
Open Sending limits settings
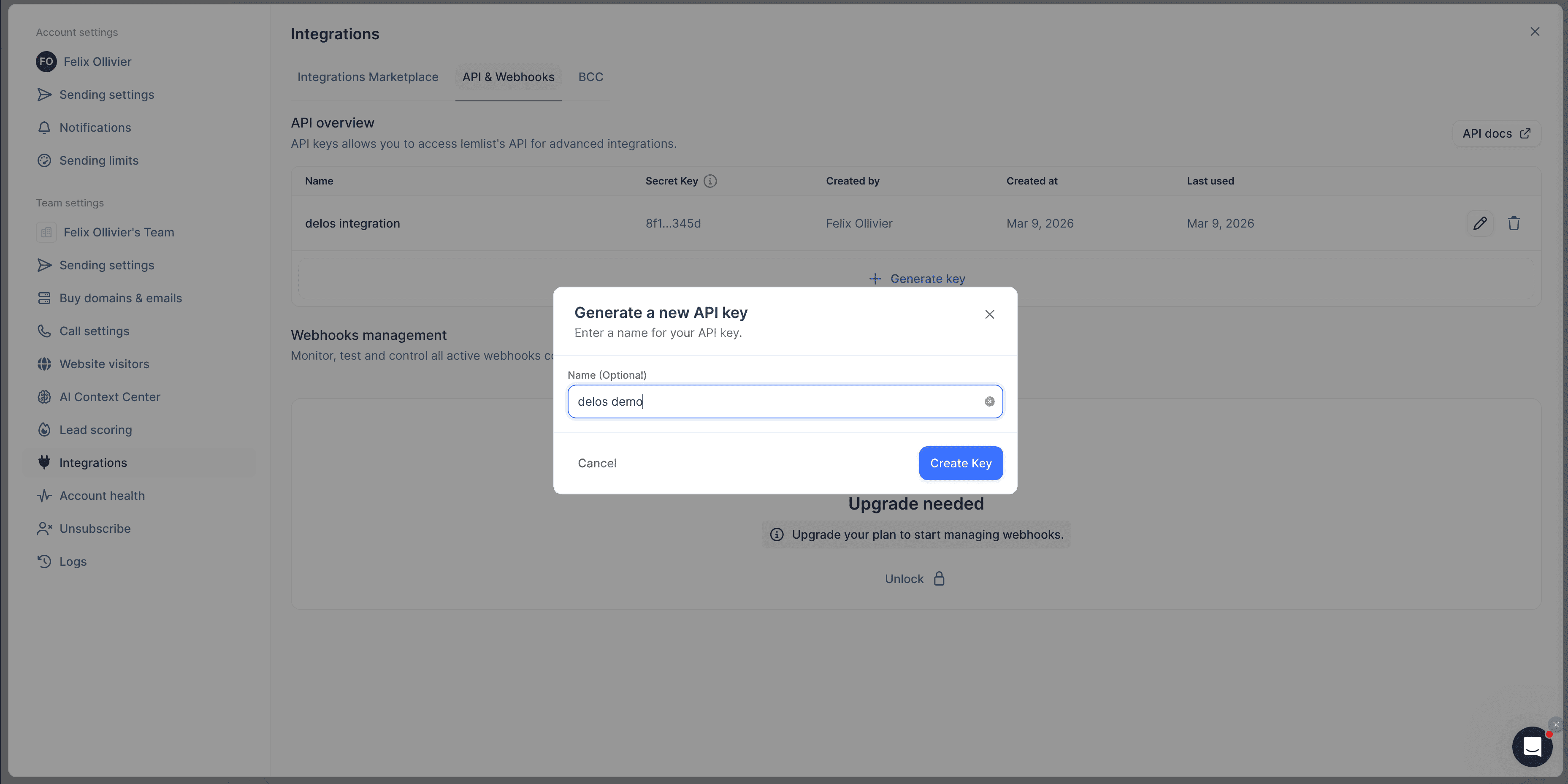tap(87, 160)
